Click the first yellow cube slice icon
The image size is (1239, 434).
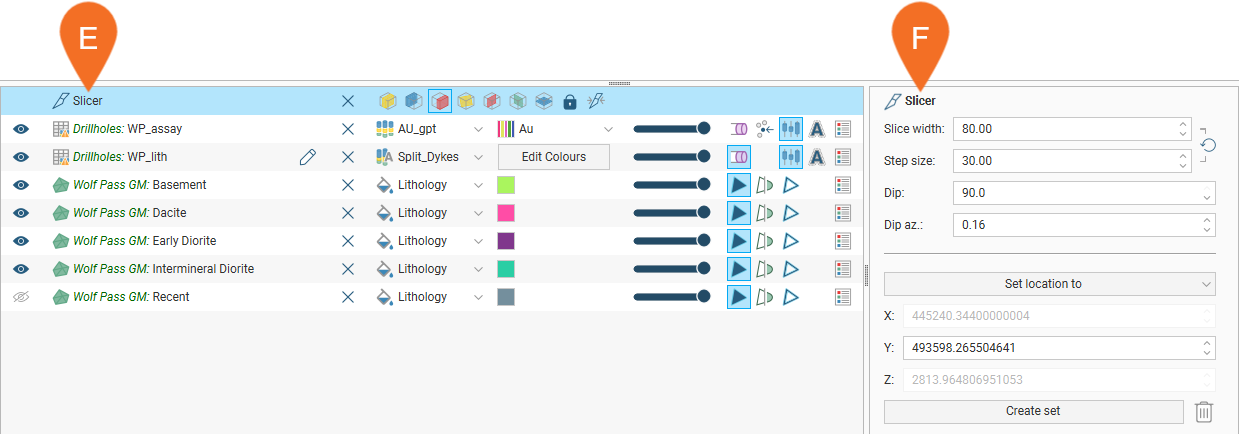(388, 101)
